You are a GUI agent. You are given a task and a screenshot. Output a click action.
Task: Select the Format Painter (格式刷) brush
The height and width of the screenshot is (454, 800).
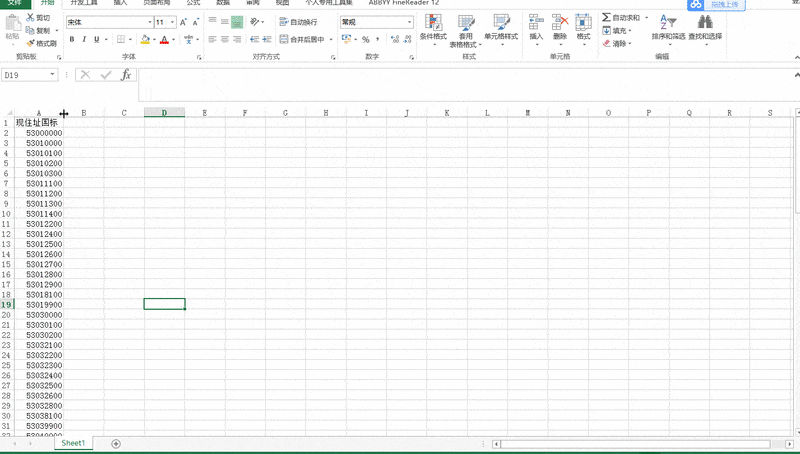30,43
